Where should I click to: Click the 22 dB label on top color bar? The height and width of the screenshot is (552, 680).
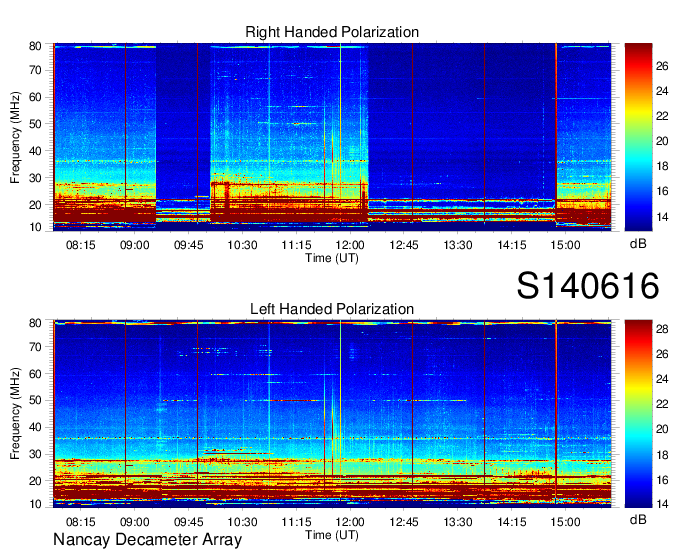[x=662, y=116]
